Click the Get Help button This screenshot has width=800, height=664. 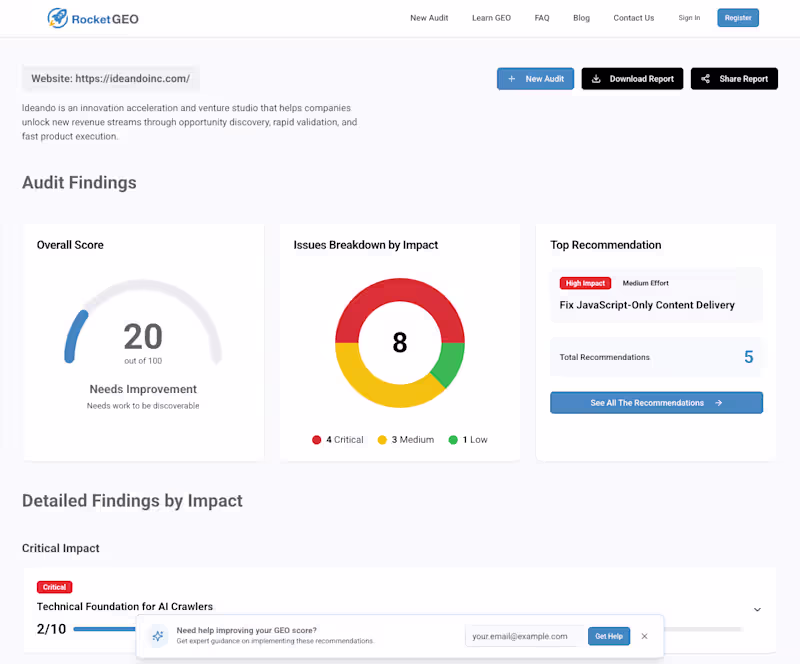(x=609, y=636)
